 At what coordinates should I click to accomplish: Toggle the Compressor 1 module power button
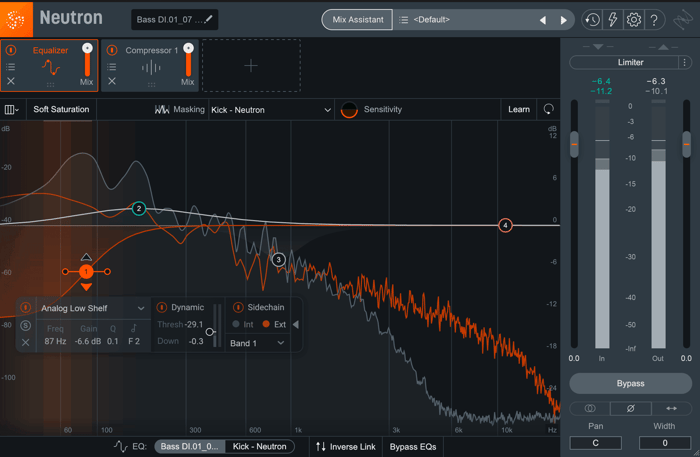click(112, 50)
